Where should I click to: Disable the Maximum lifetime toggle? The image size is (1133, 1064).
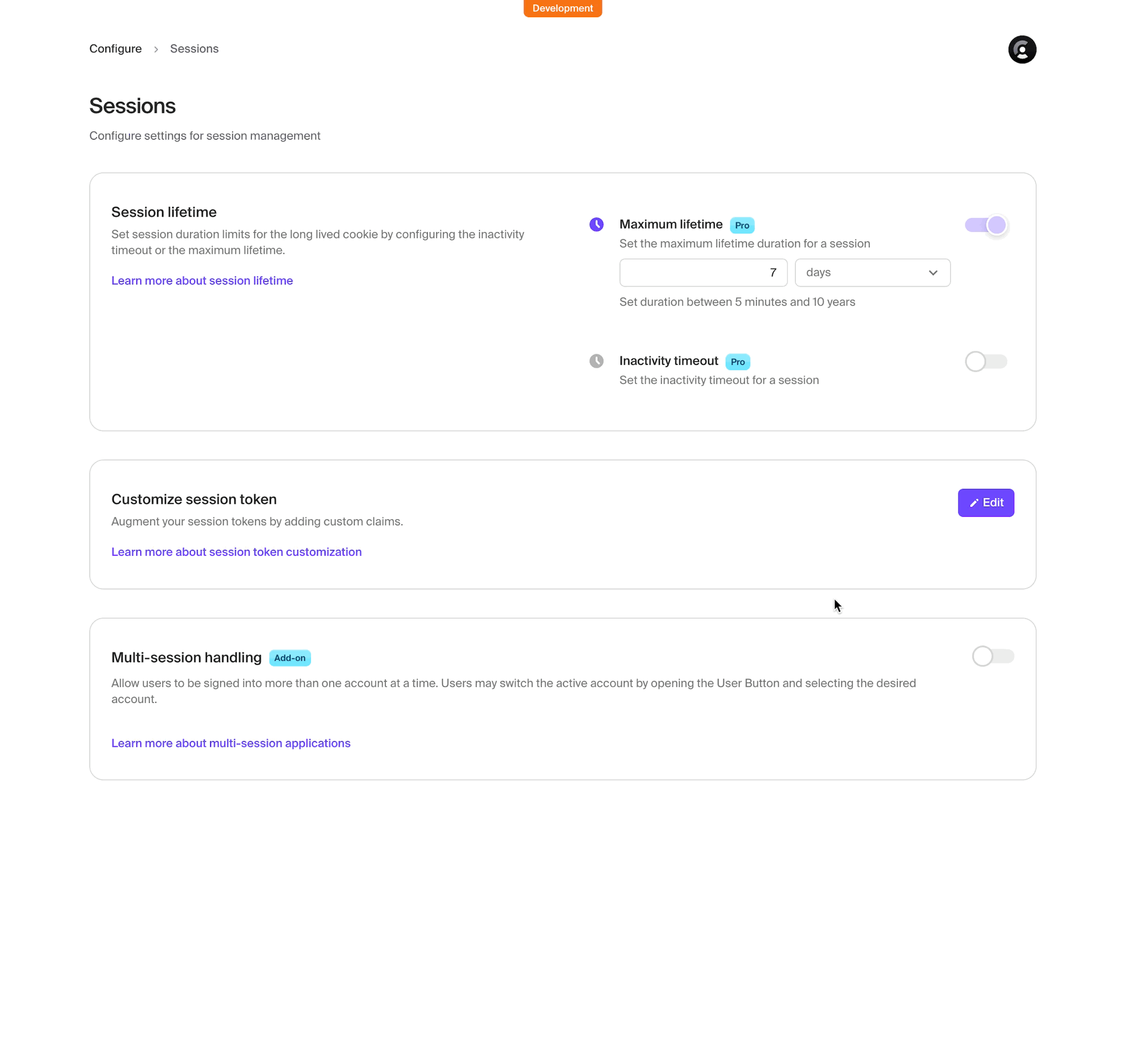coord(986,225)
